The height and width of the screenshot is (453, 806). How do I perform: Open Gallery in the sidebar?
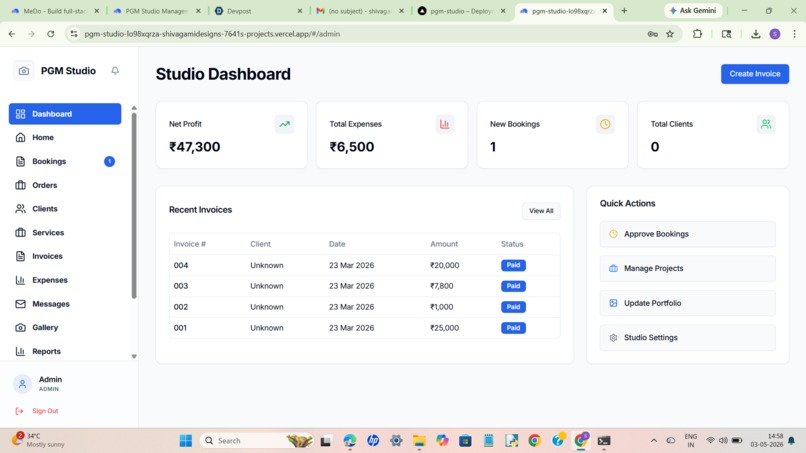(x=65, y=328)
